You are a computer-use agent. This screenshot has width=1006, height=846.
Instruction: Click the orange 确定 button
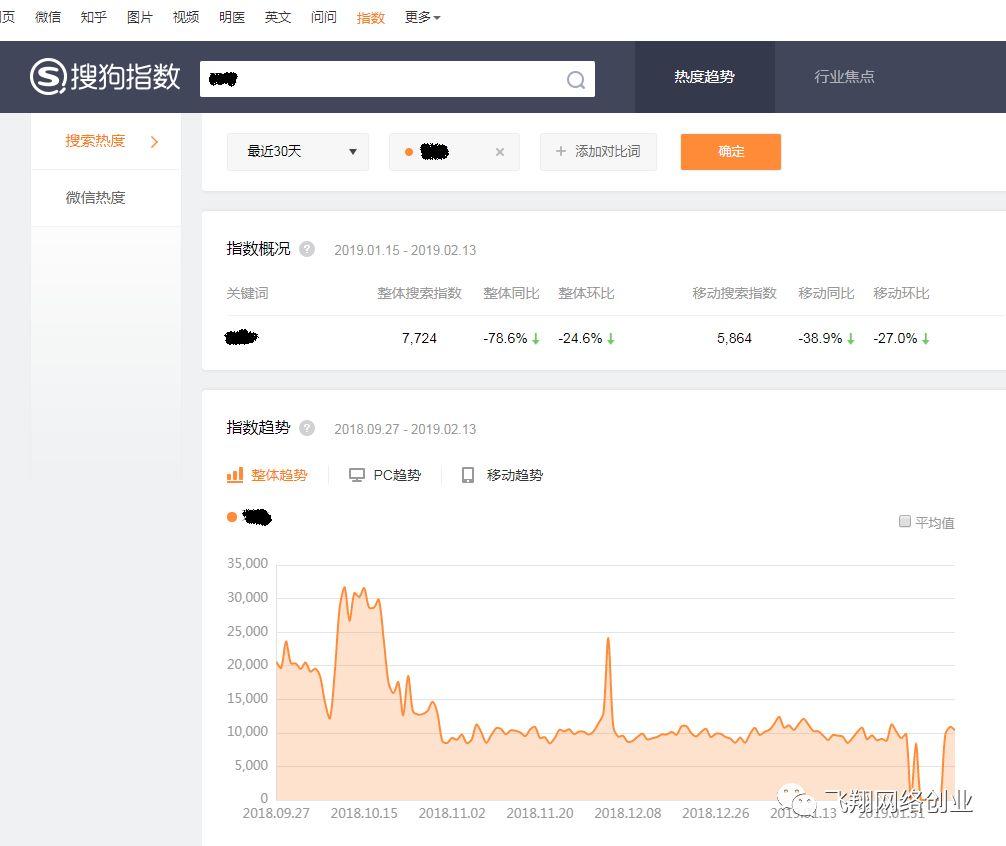730,151
